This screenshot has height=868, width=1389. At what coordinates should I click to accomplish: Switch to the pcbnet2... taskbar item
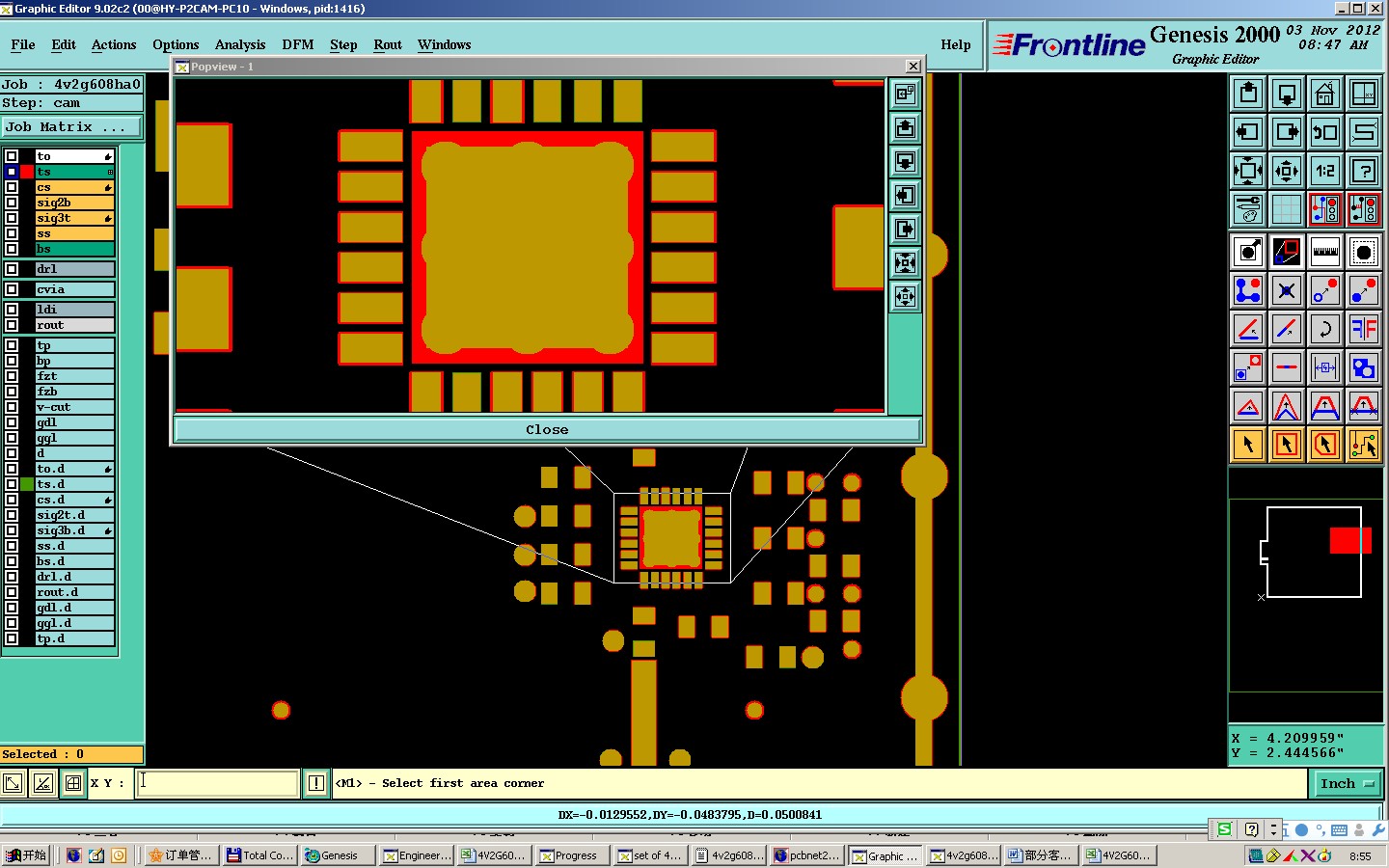806,855
